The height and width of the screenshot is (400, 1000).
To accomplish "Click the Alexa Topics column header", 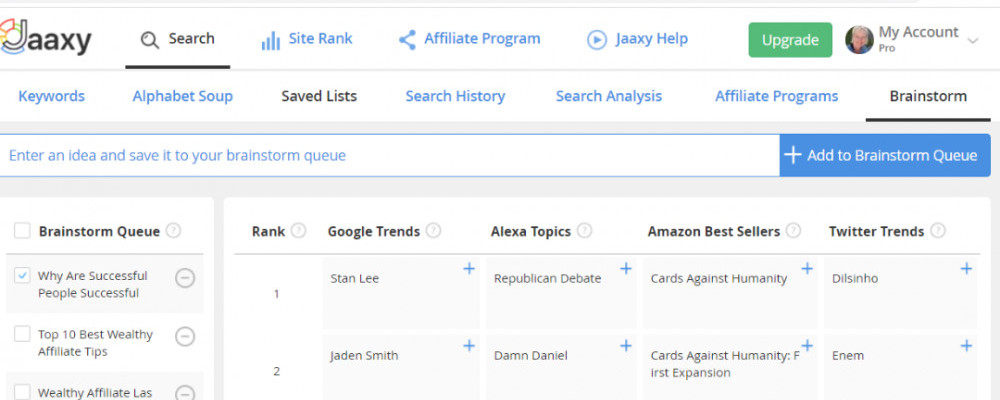I will (531, 231).
